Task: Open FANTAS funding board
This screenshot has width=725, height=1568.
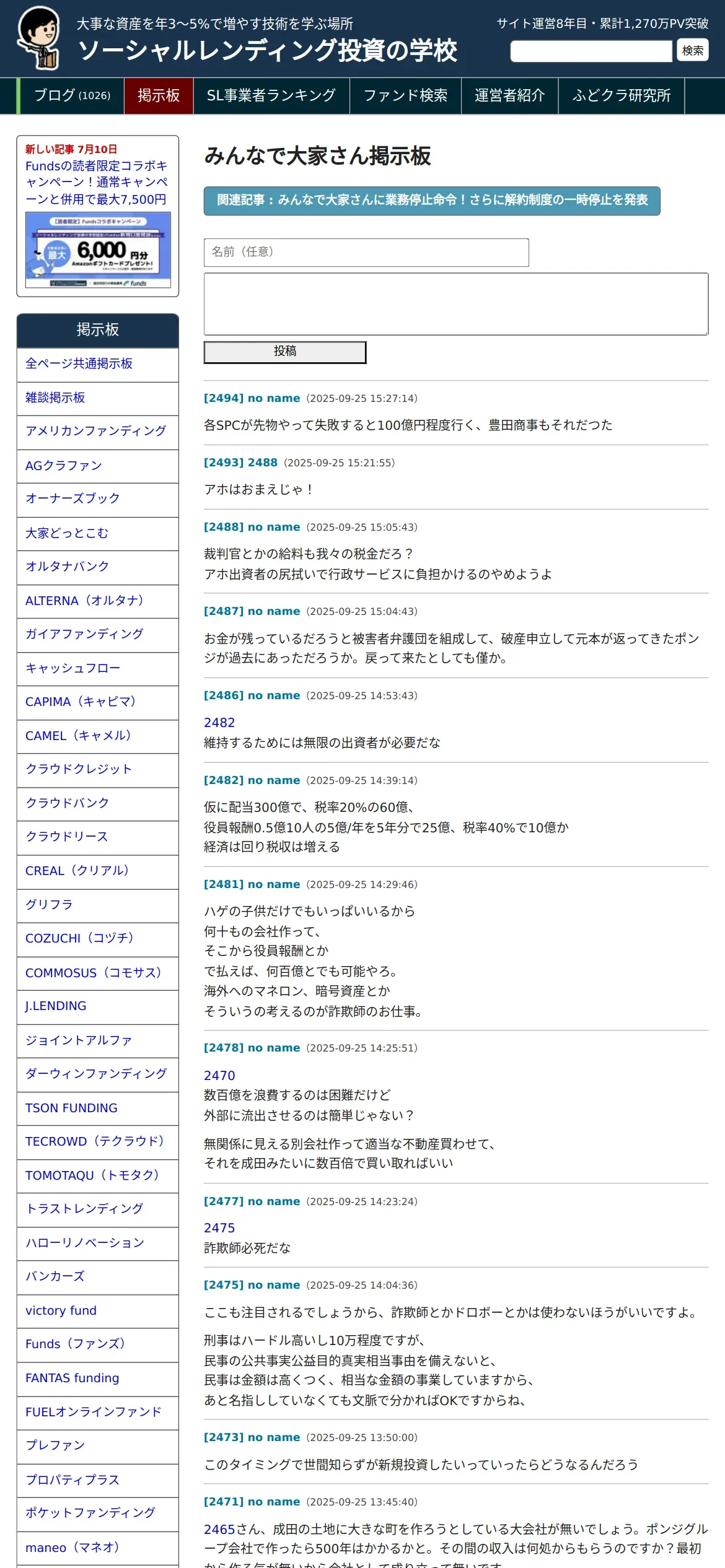Action: [98, 1378]
